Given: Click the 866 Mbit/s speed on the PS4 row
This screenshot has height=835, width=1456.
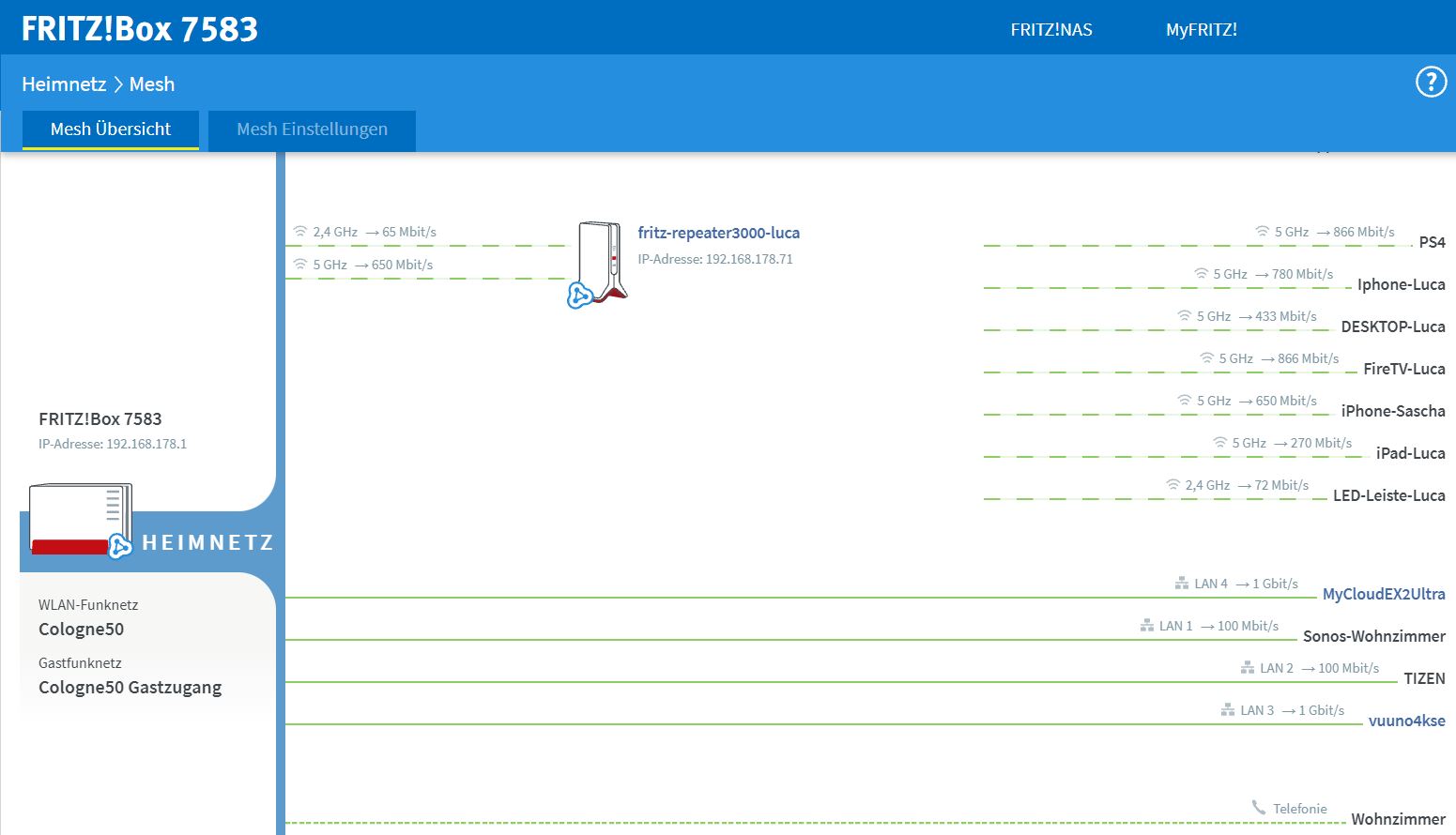Looking at the screenshot, I should tap(1364, 232).
